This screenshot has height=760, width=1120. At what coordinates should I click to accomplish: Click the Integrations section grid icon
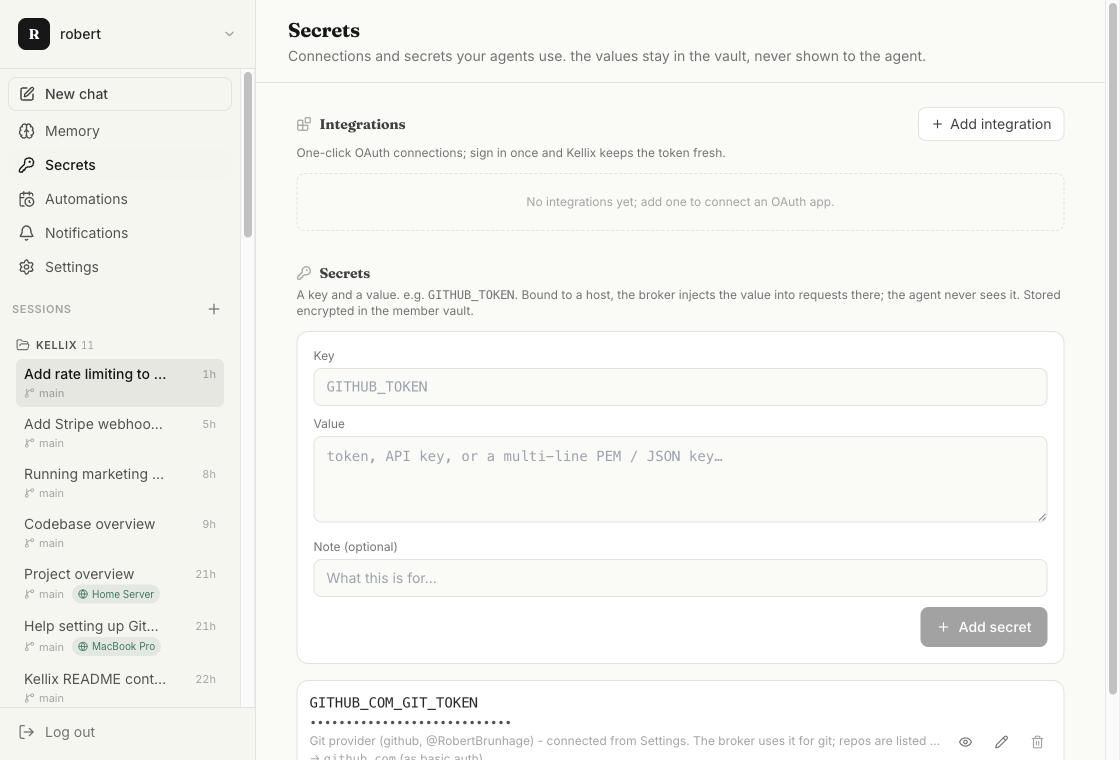(x=304, y=124)
